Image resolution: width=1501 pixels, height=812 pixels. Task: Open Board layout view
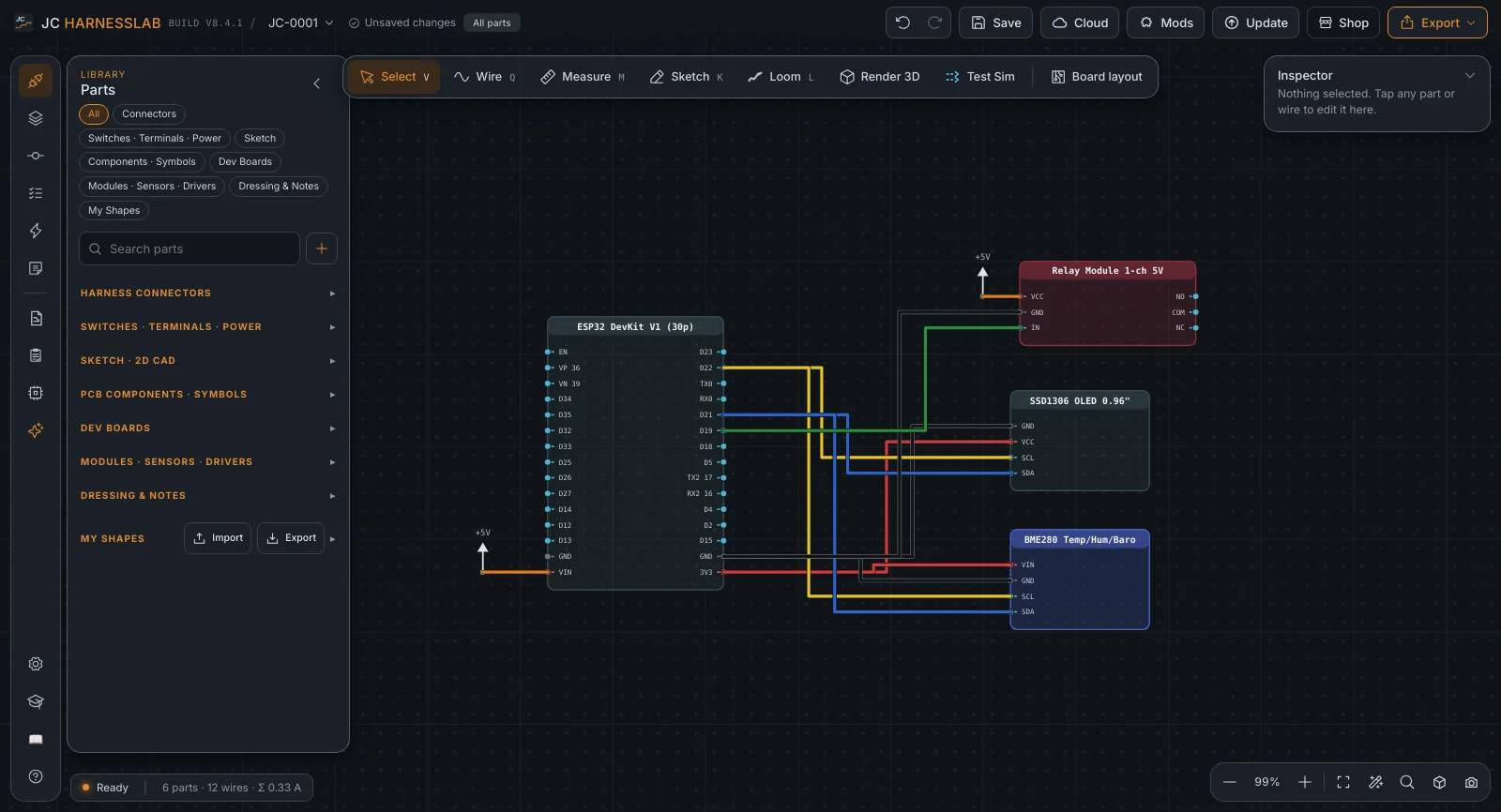[x=1097, y=77]
